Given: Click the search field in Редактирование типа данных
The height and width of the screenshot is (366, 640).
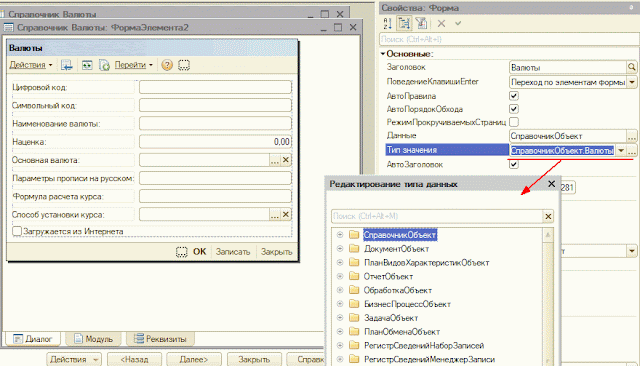Looking at the screenshot, I should (x=436, y=216).
